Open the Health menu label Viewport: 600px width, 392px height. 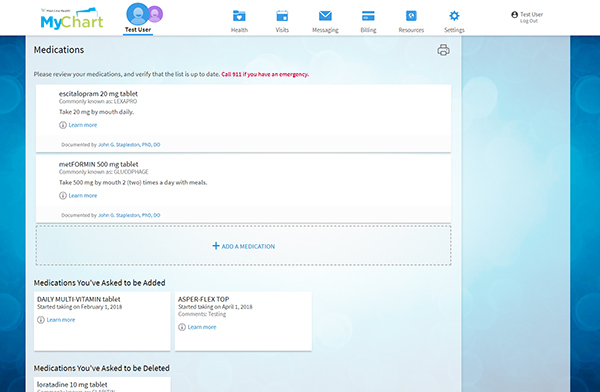tap(239, 30)
